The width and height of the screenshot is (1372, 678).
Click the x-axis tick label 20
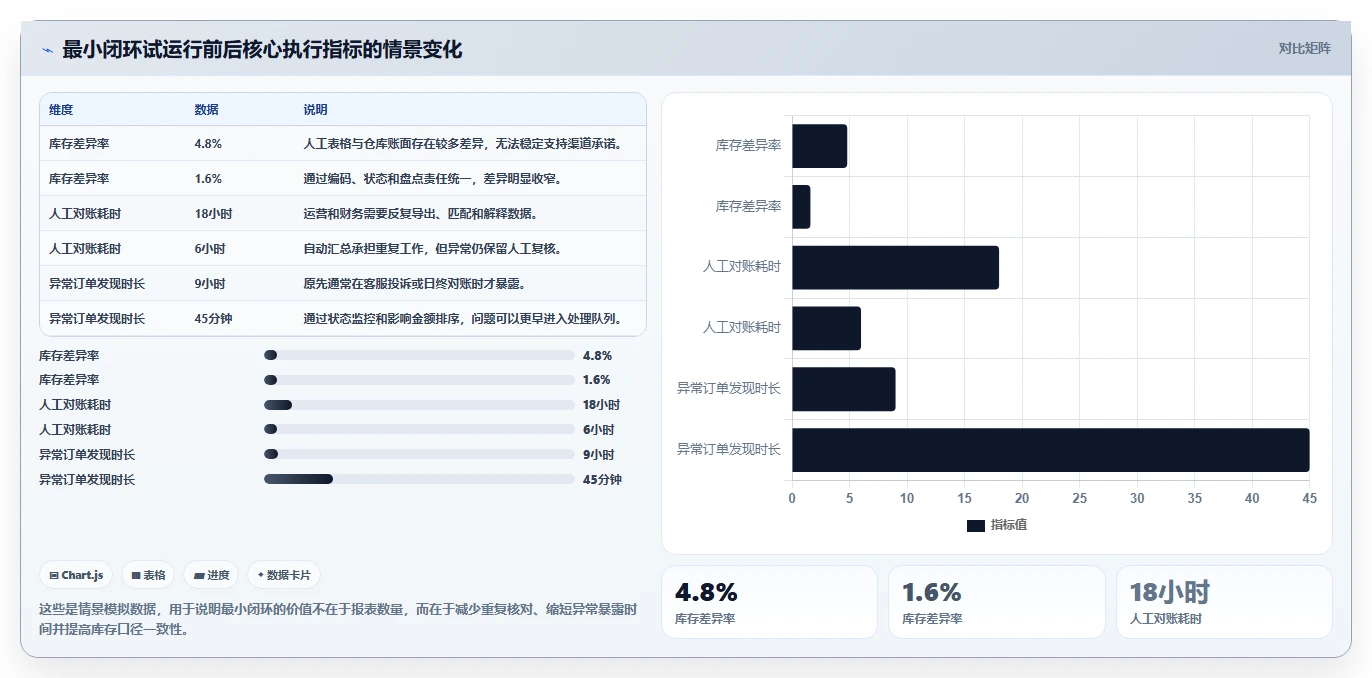tap(1022, 498)
